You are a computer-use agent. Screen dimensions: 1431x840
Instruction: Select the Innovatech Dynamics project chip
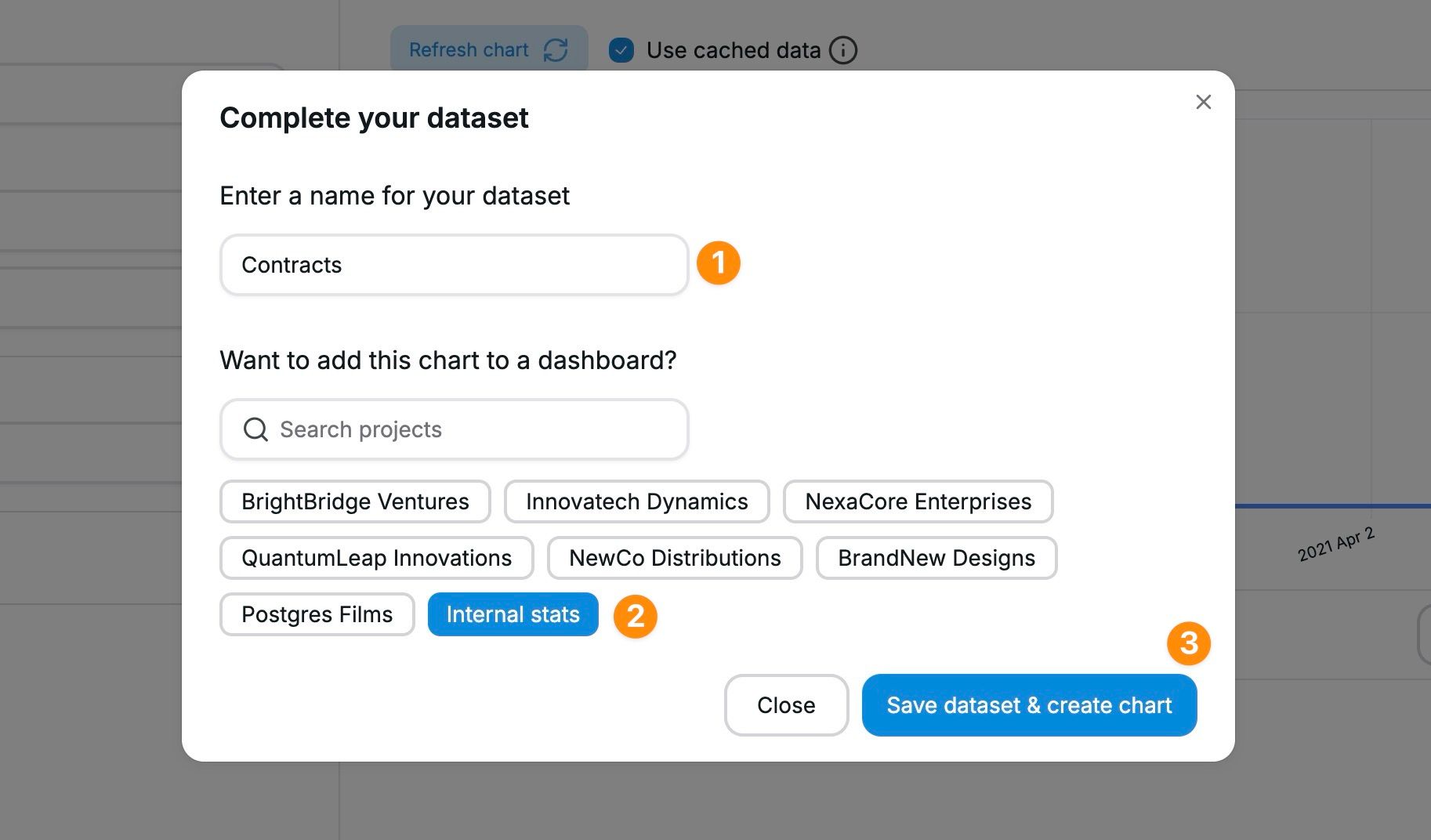pos(636,501)
